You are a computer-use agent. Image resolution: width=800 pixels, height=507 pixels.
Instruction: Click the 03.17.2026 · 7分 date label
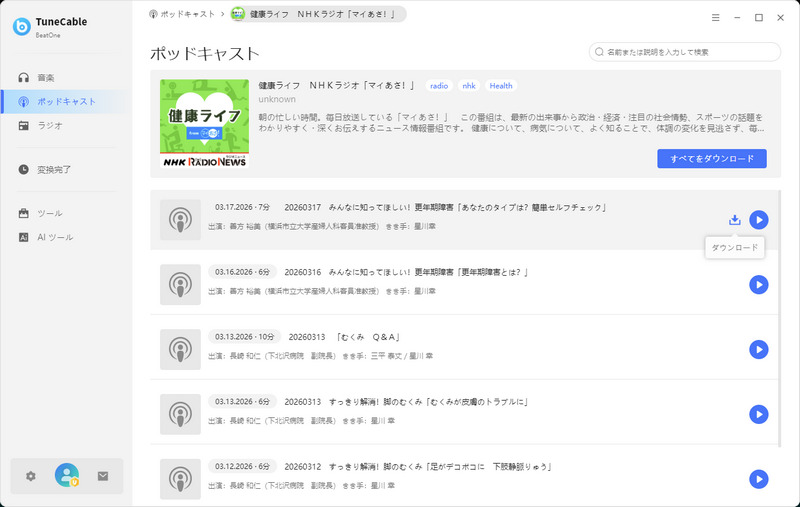point(242,207)
